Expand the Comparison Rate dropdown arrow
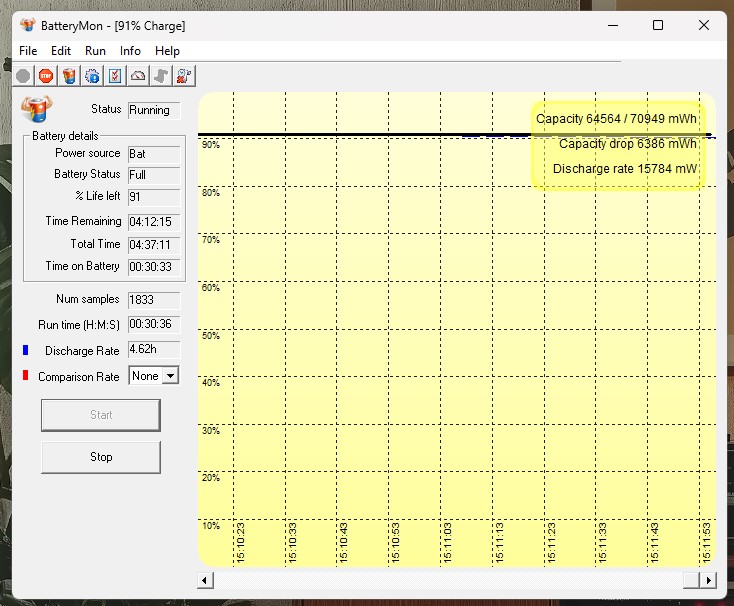This screenshot has height=606, width=734. [171, 376]
